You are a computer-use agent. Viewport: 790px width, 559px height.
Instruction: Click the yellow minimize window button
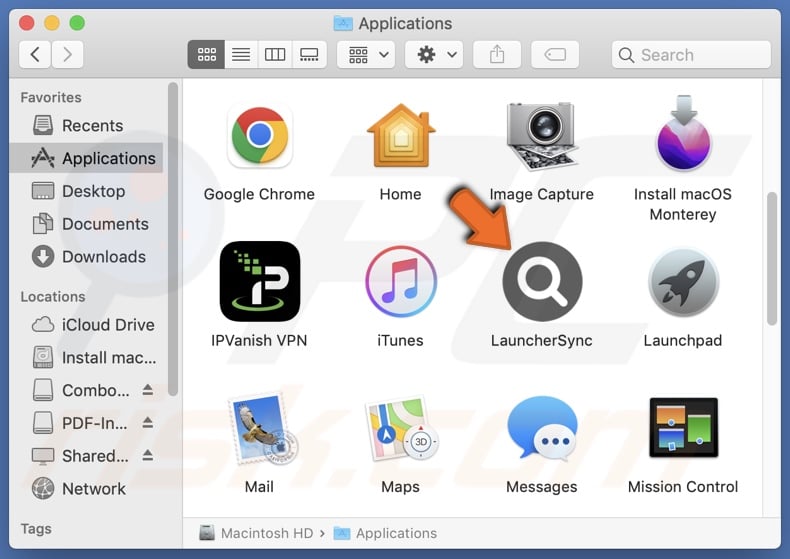52,23
